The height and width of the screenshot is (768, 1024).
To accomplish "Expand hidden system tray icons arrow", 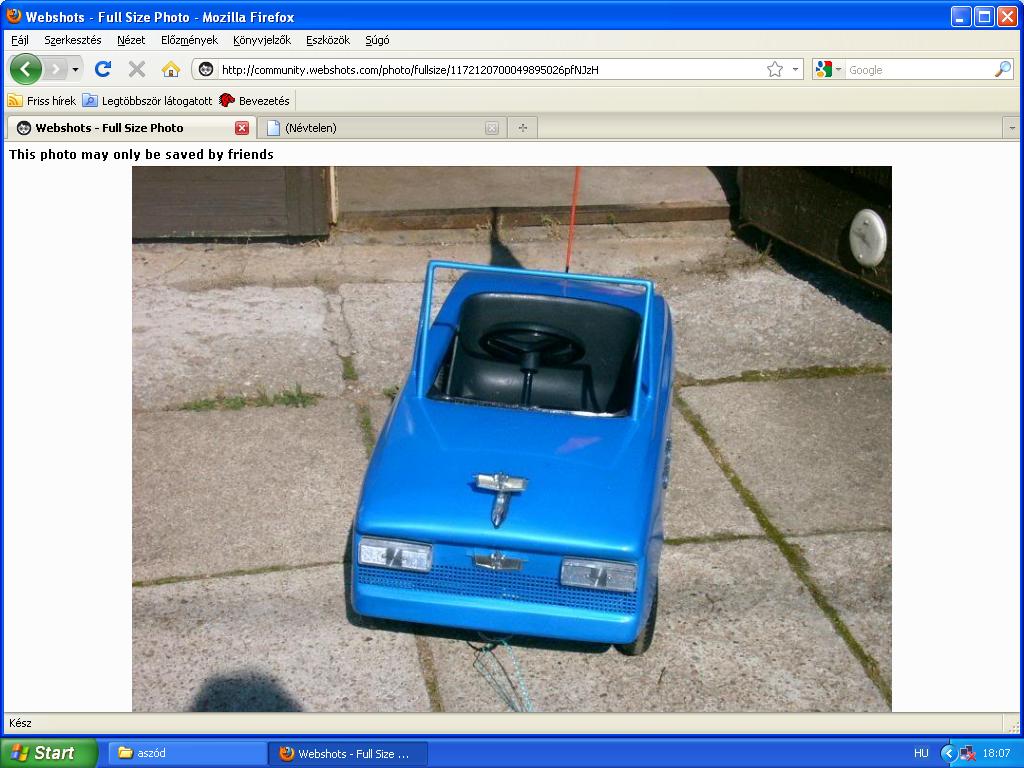I will [x=948, y=753].
